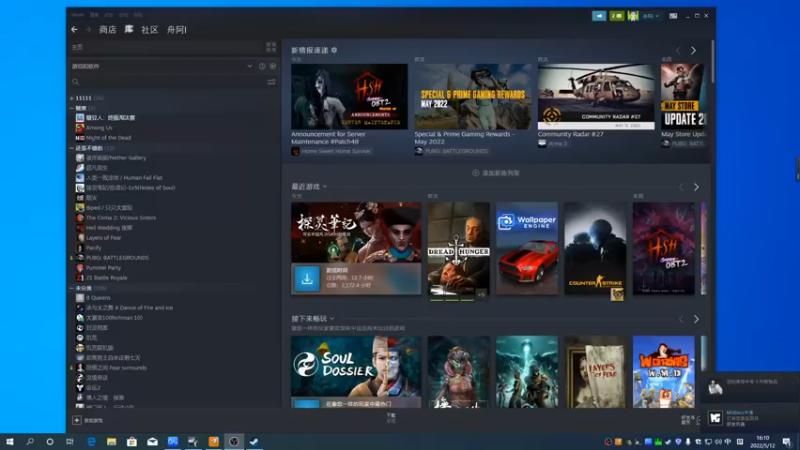The image size is (800, 450).
Task: Select 8 Queens in the list
Action: [x=98, y=297]
